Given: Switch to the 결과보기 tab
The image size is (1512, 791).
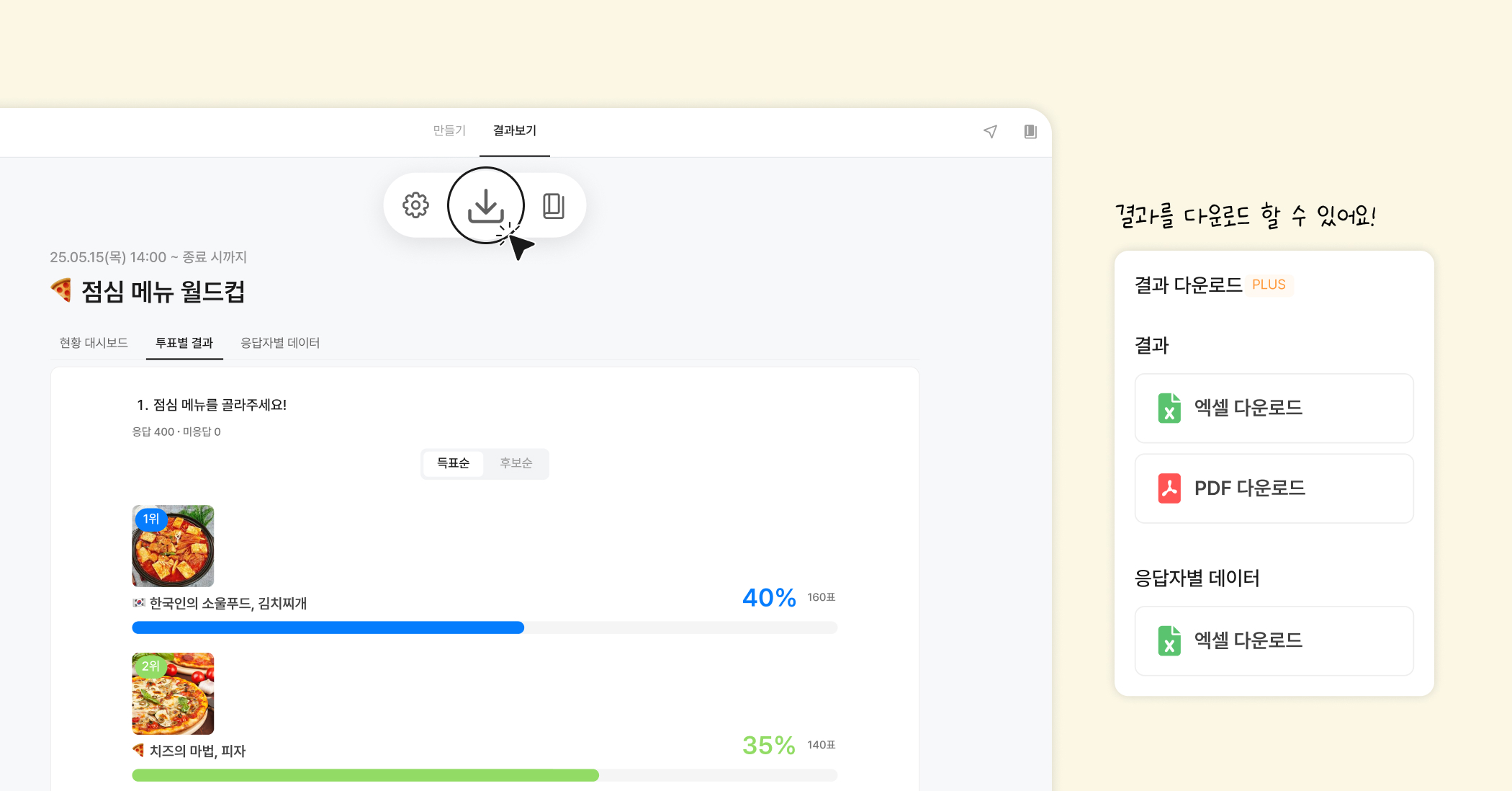Looking at the screenshot, I should [514, 130].
